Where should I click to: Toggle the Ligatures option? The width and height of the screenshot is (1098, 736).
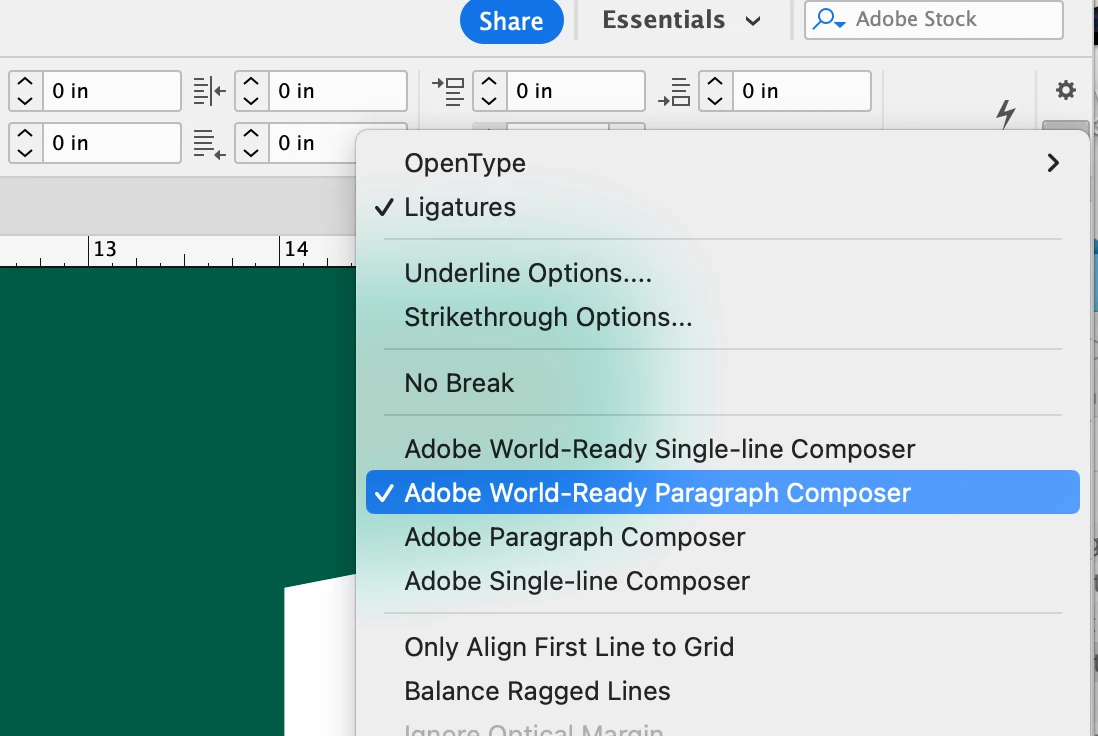[x=723, y=207]
